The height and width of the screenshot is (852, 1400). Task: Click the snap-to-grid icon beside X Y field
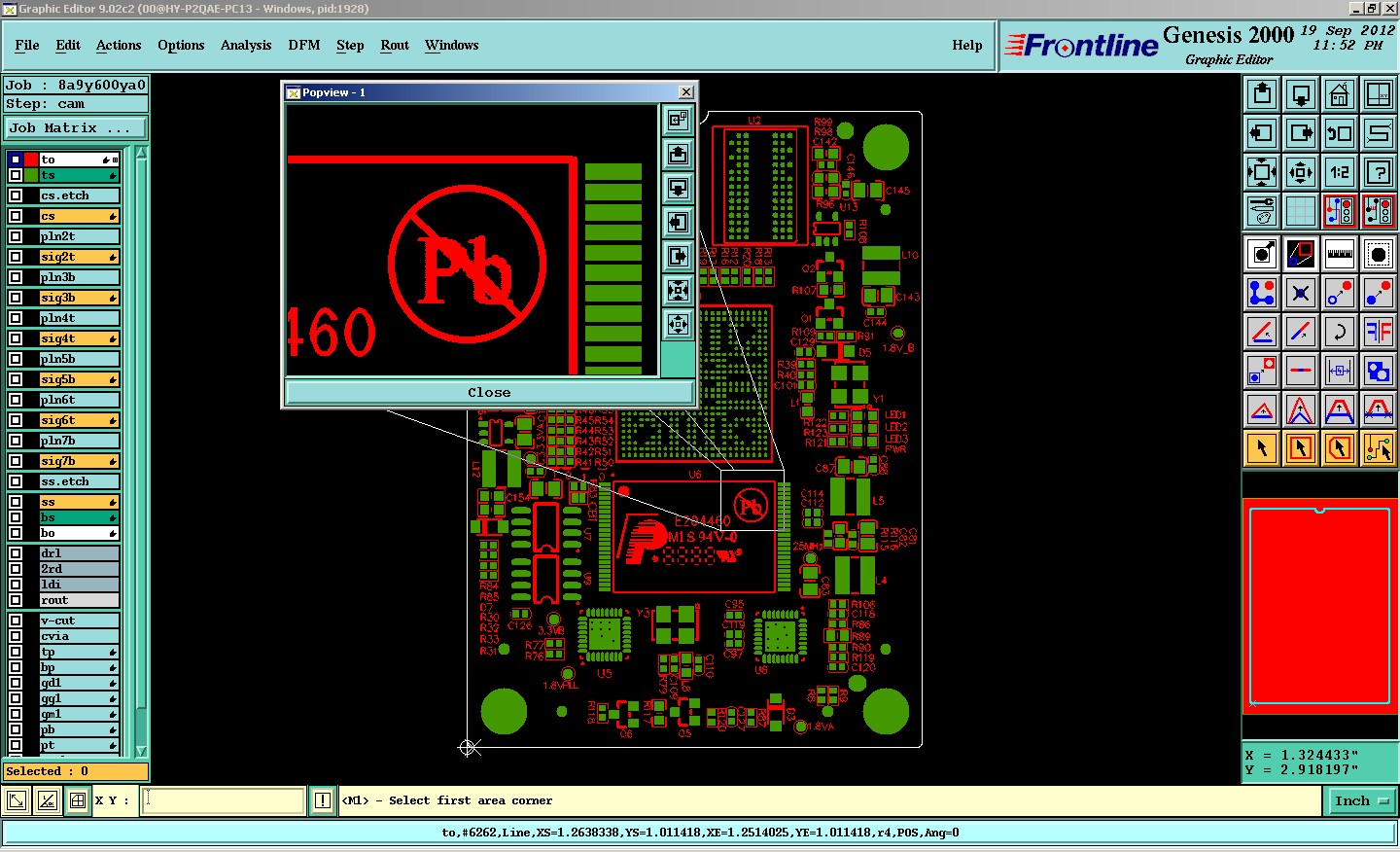coord(78,800)
